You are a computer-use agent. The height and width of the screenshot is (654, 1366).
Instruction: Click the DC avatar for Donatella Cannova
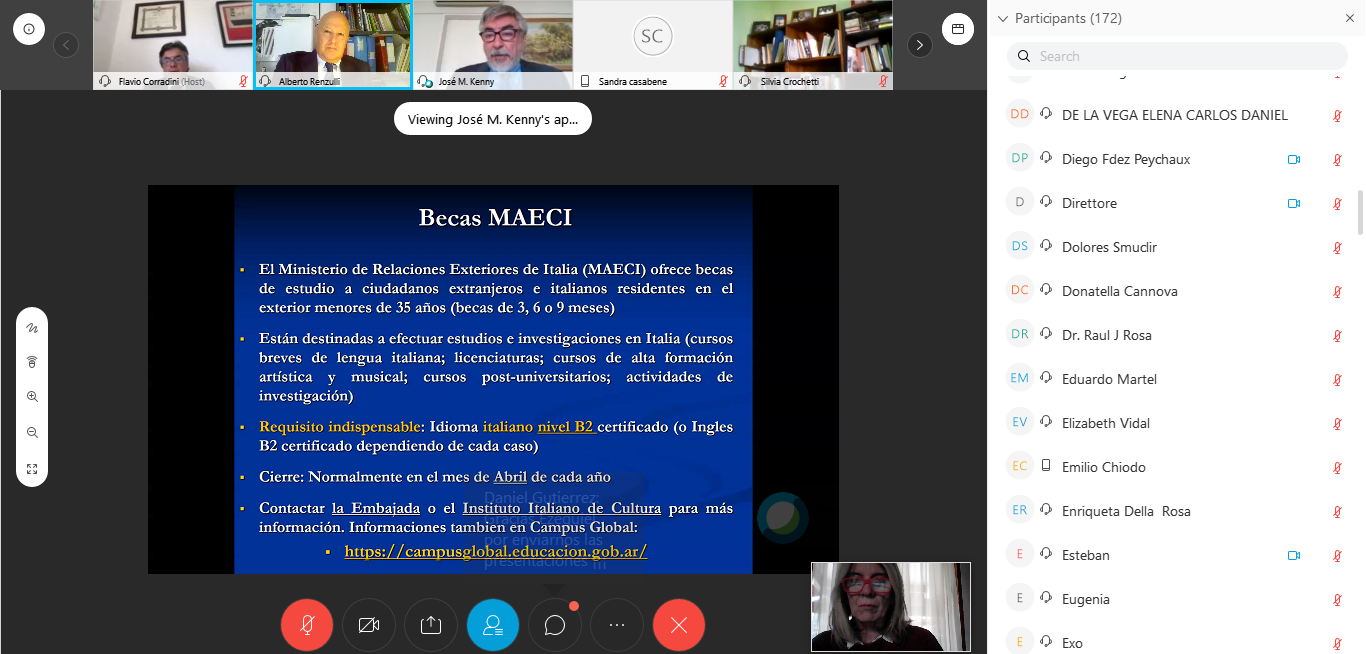1020,291
